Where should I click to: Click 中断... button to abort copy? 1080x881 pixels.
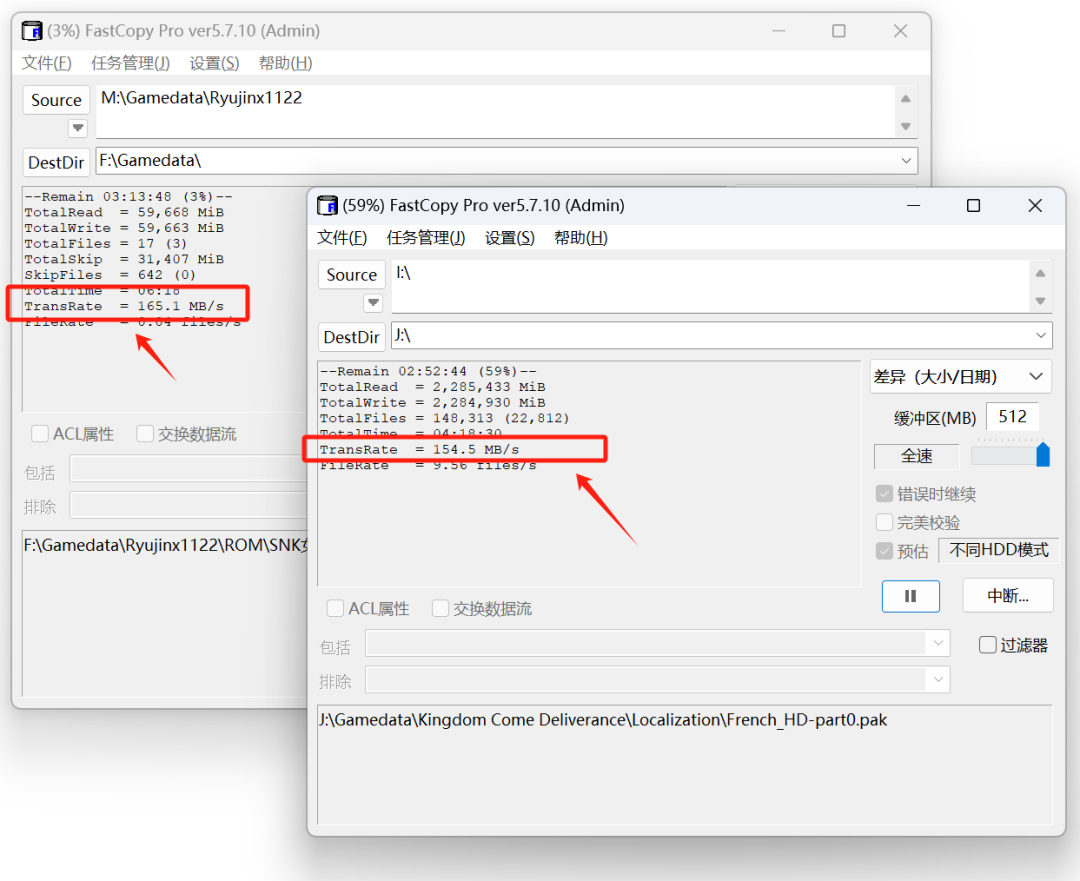pyautogui.click(x=1008, y=596)
